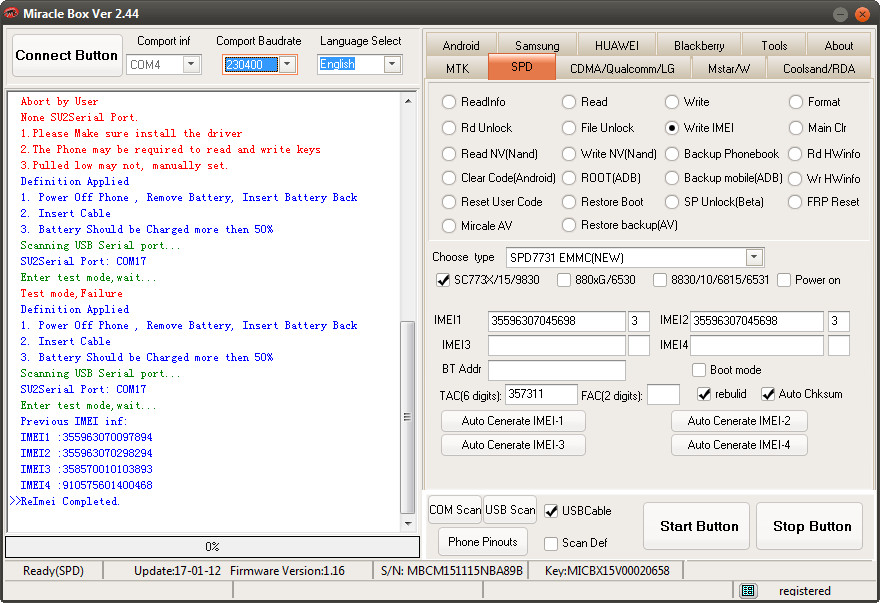Expand the Choose type SPD7731 dropdown
880x603 pixels.
pyautogui.click(x=754, y=257)
